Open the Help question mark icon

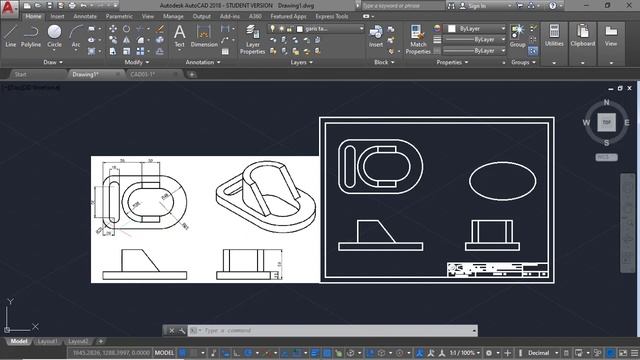553,6
